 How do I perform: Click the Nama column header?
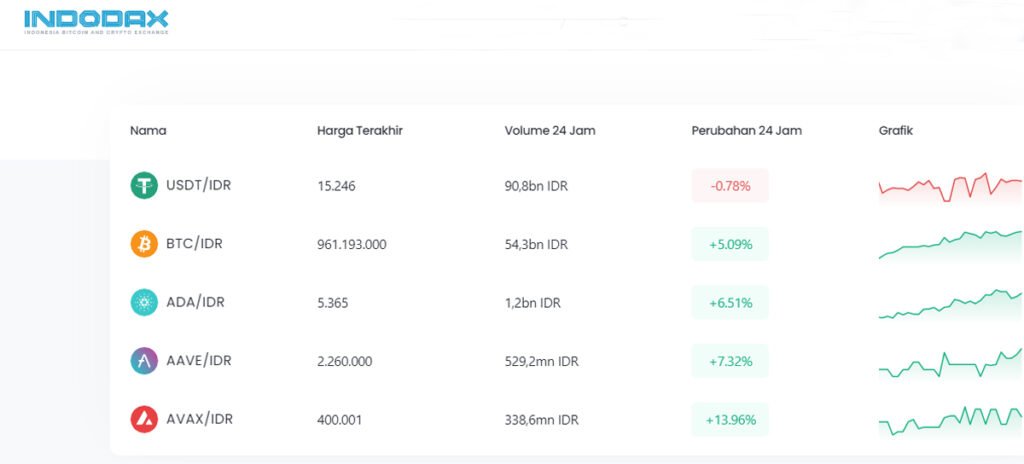click(x=148, y=131)
